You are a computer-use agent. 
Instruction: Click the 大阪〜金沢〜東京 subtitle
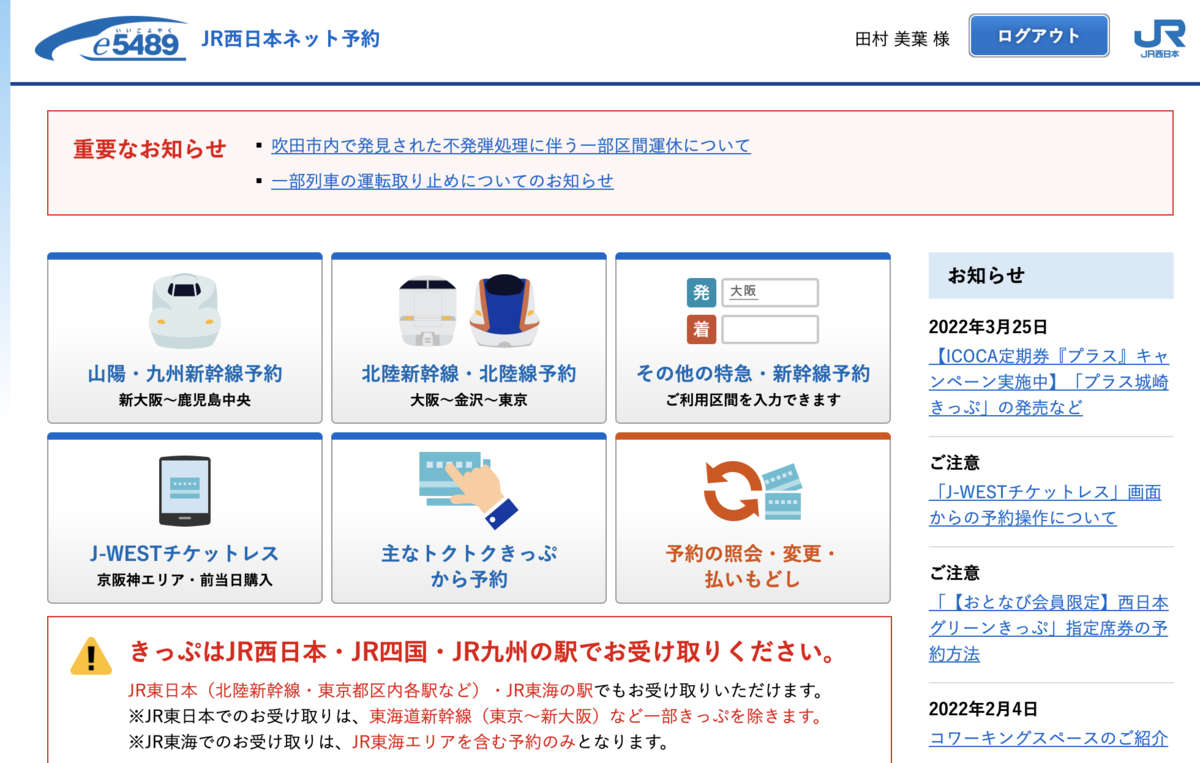tap(469, 400)
